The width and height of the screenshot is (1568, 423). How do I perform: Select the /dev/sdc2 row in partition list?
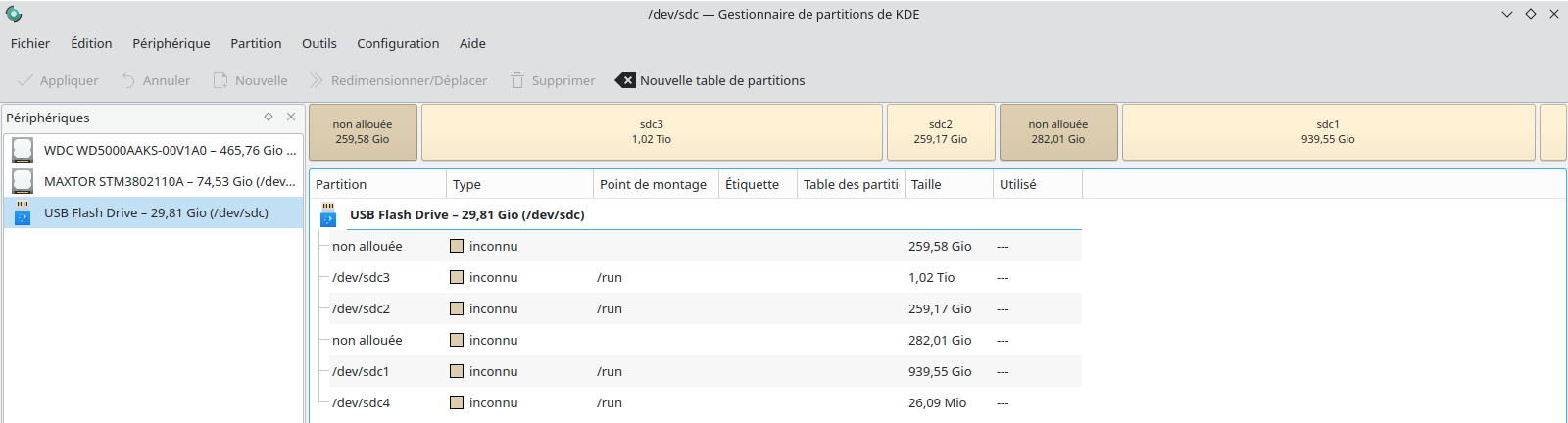click(x=696, y=308)
